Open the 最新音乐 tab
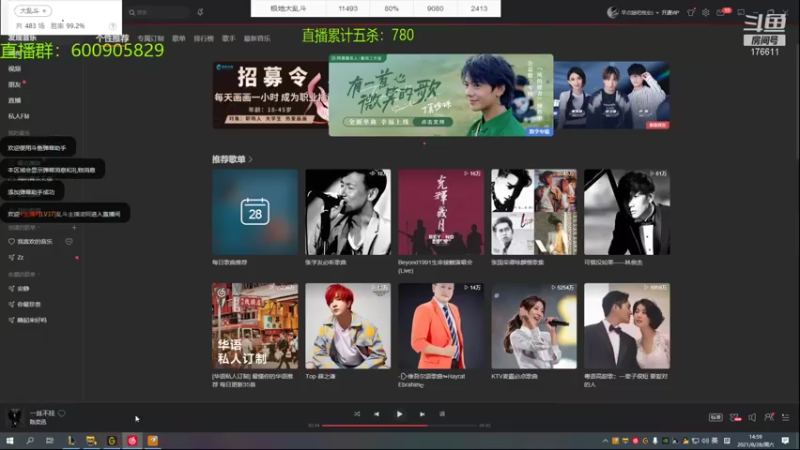The height and width of the screenshot is (450, 800). 257,38
